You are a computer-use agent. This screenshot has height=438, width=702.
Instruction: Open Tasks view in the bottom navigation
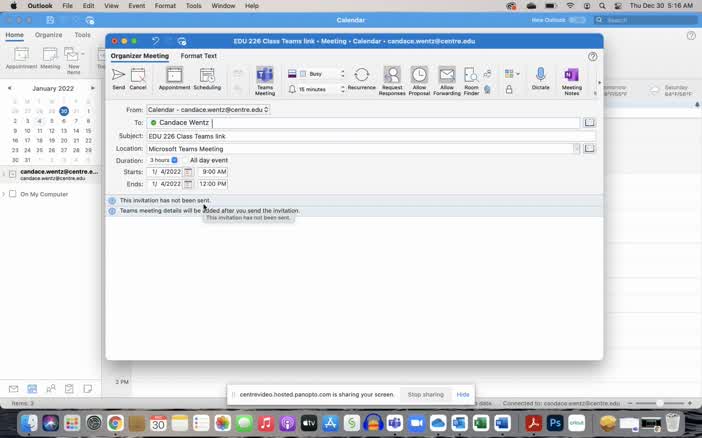tap(69, 389)
